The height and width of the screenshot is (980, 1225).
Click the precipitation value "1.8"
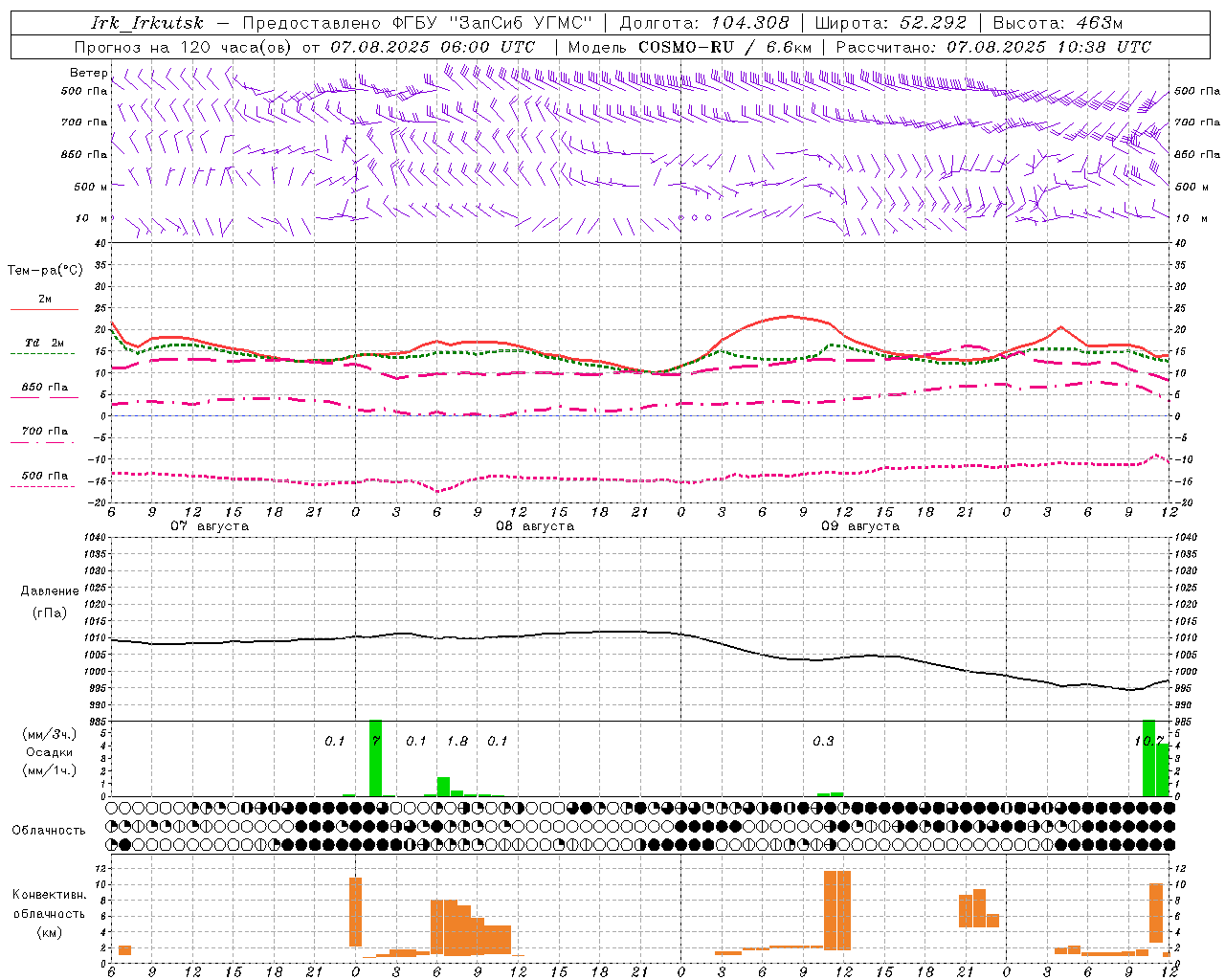(x=457, y=742)
